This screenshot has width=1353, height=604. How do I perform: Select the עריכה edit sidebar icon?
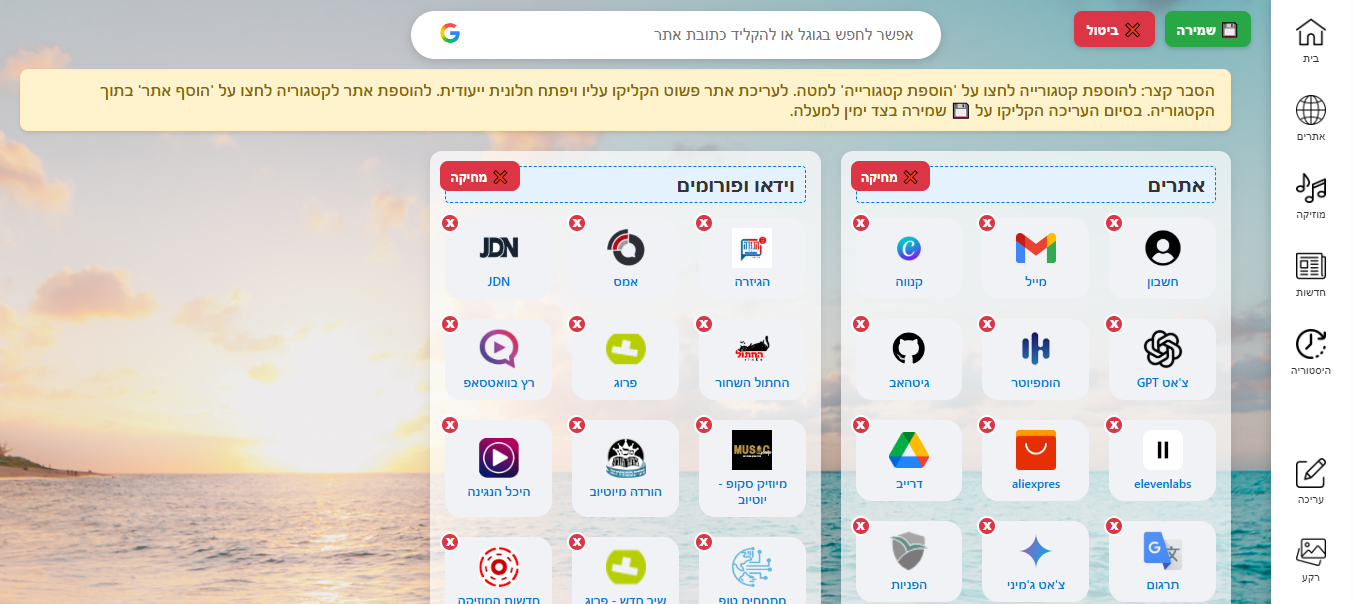pos(1310,481)
